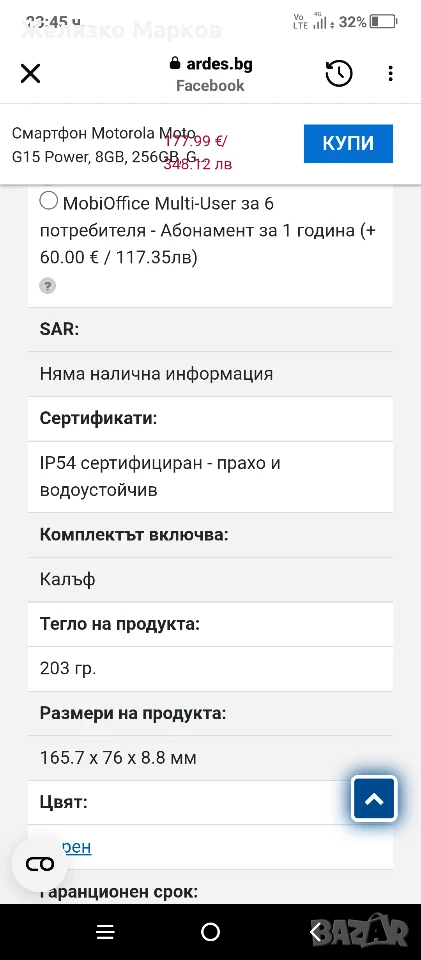The image size is (421, 960).
Task: Close the in-app browser with X
Action: [x=30, y=74]
